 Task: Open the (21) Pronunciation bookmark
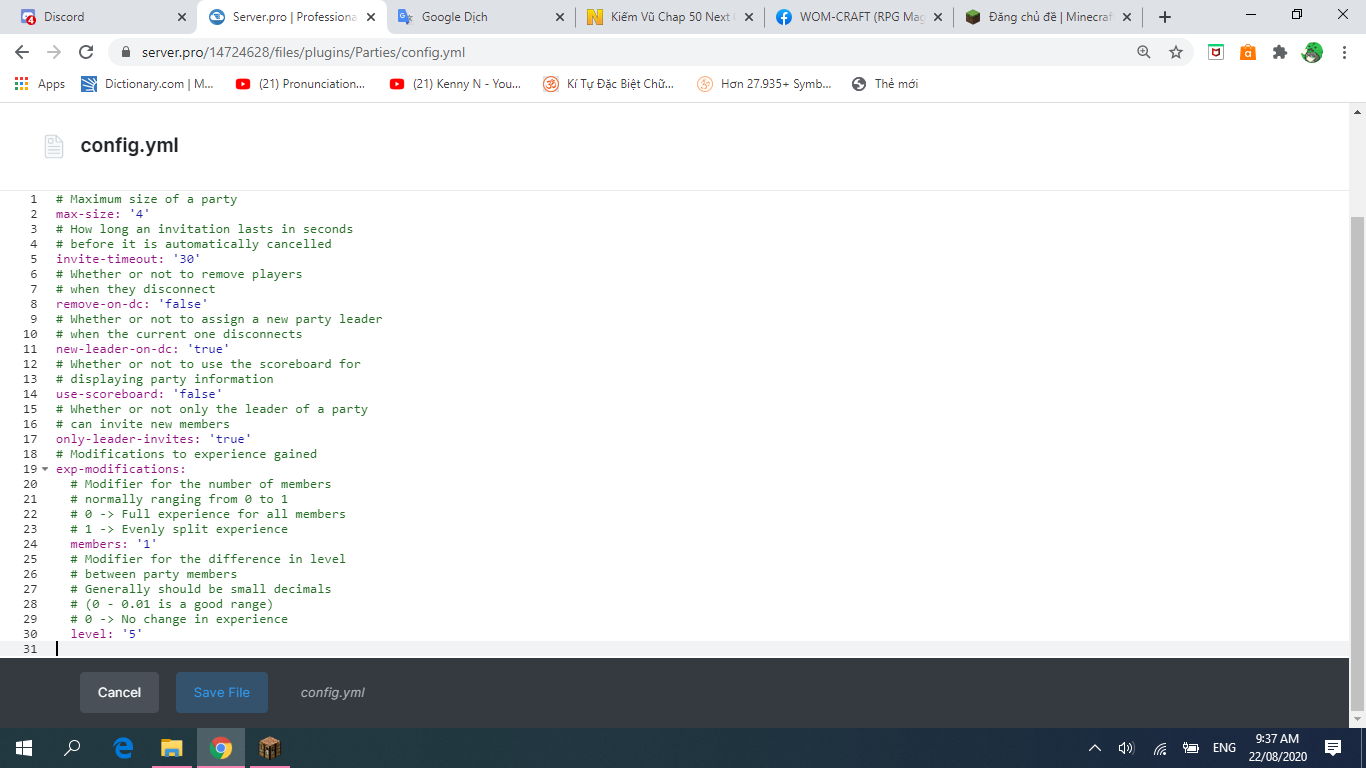pyautogui.click(x=301, y=84)
